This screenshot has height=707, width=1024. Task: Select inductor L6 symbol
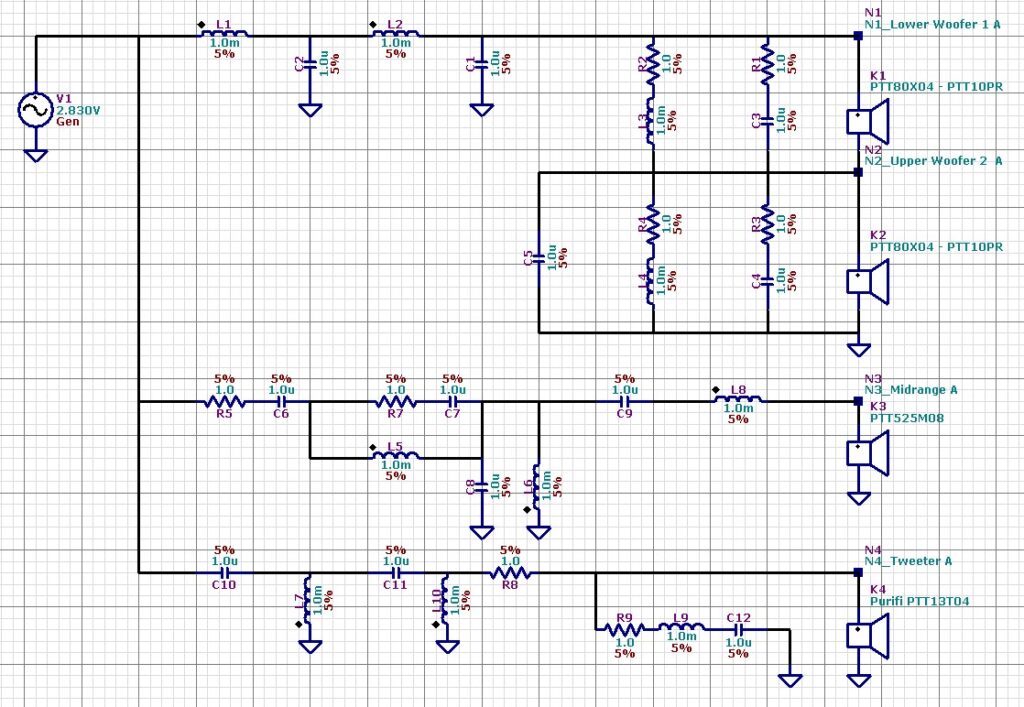537,487
